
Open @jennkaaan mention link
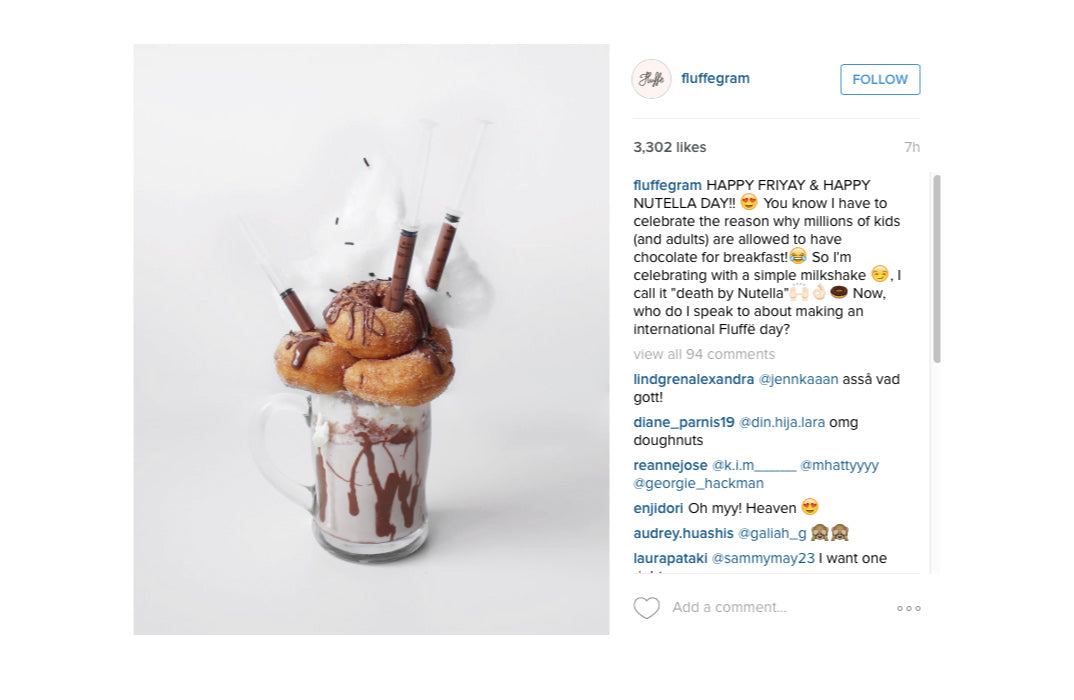[798, 379]
